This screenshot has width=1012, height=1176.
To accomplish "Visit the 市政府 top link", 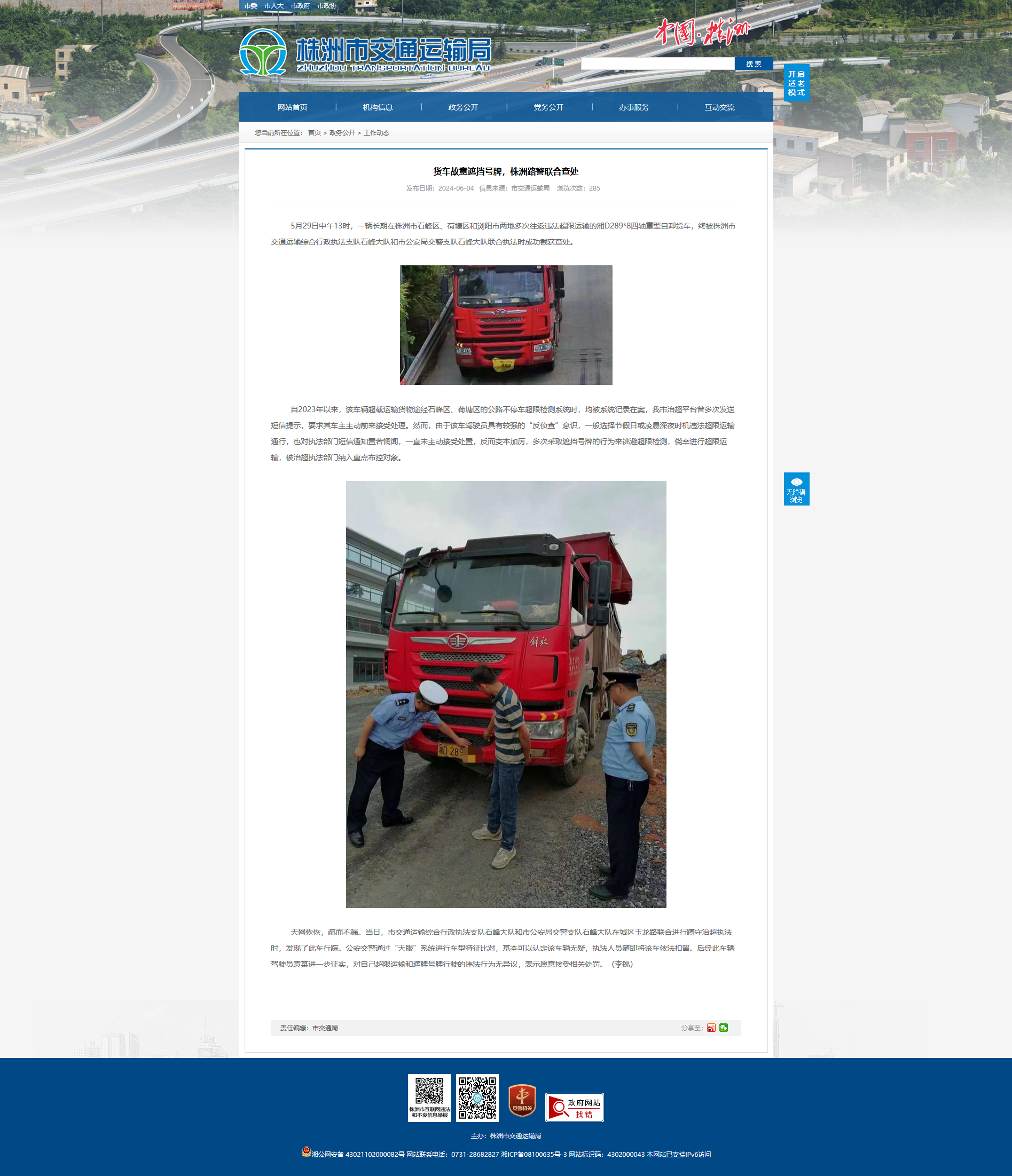I will (x=301, y=6).
